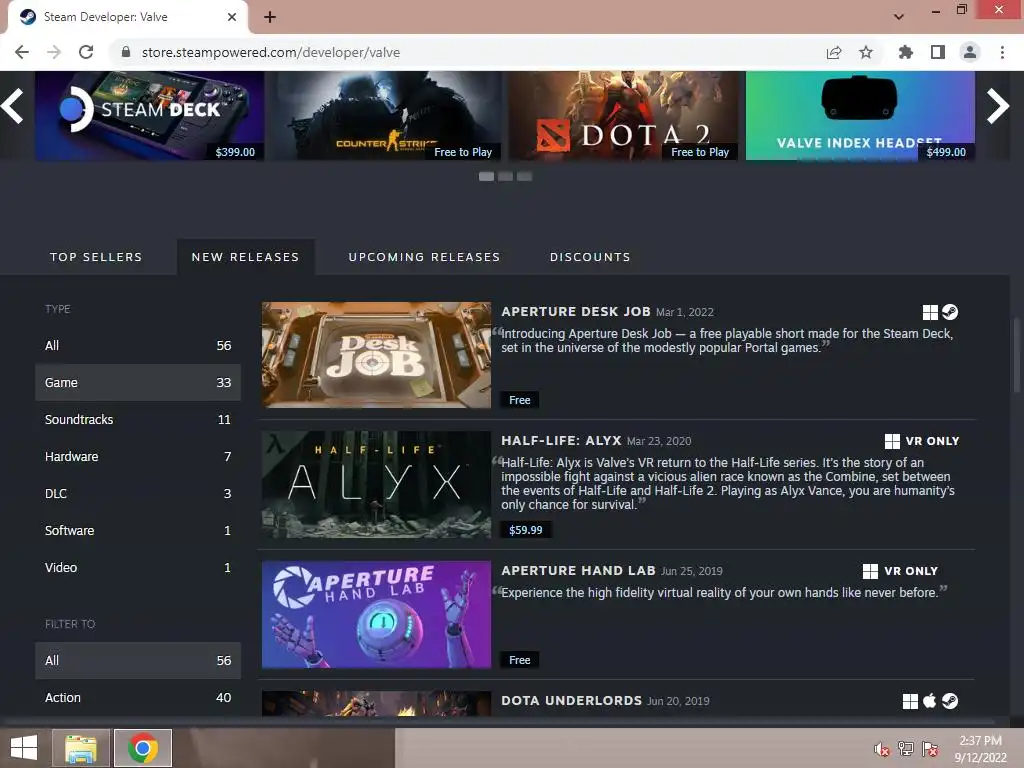Viewport: 1024px width, 768px height.
Task: Show previous carousel items with left arrow
Action: 13,106
